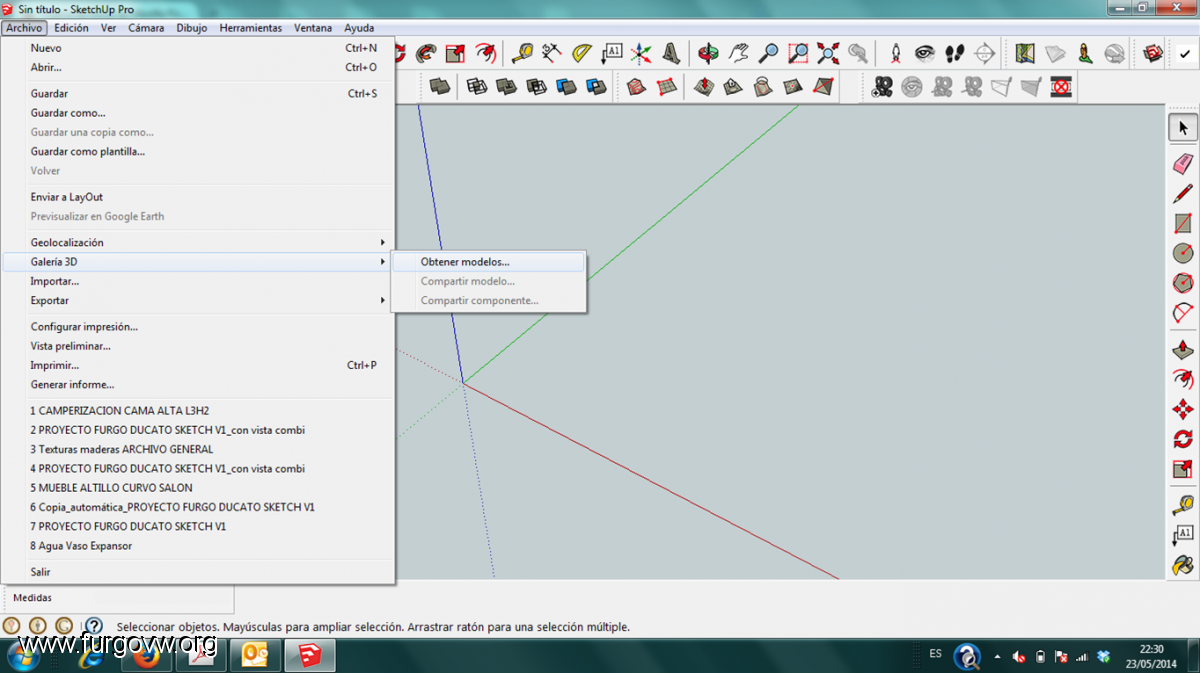The image size is (1200, 673).
Task: Click the Extension Warehouse icon
Action: click(x=1153, y=52)
